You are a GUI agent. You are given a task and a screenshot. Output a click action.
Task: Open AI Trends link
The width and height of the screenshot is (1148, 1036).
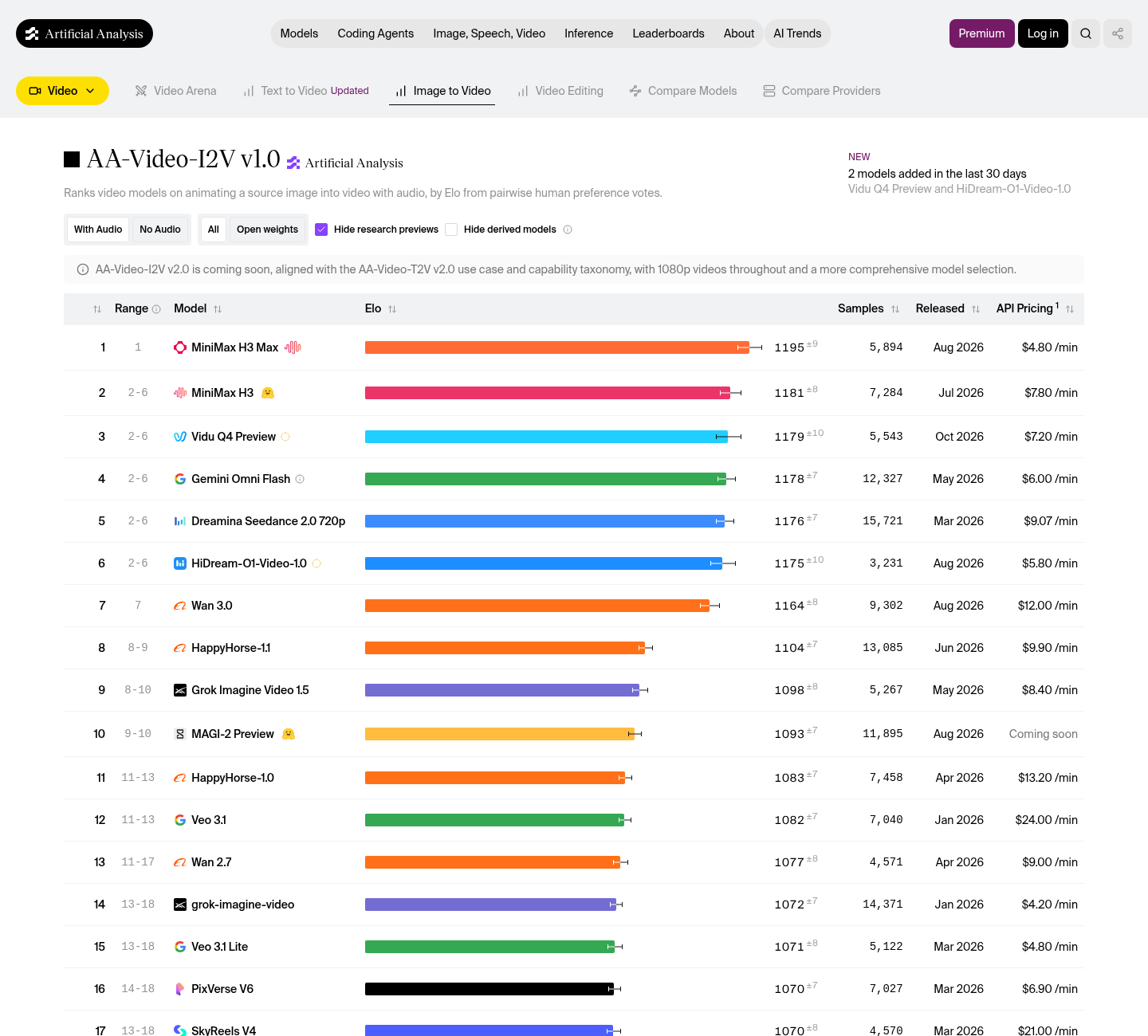[x=797, y=33]
